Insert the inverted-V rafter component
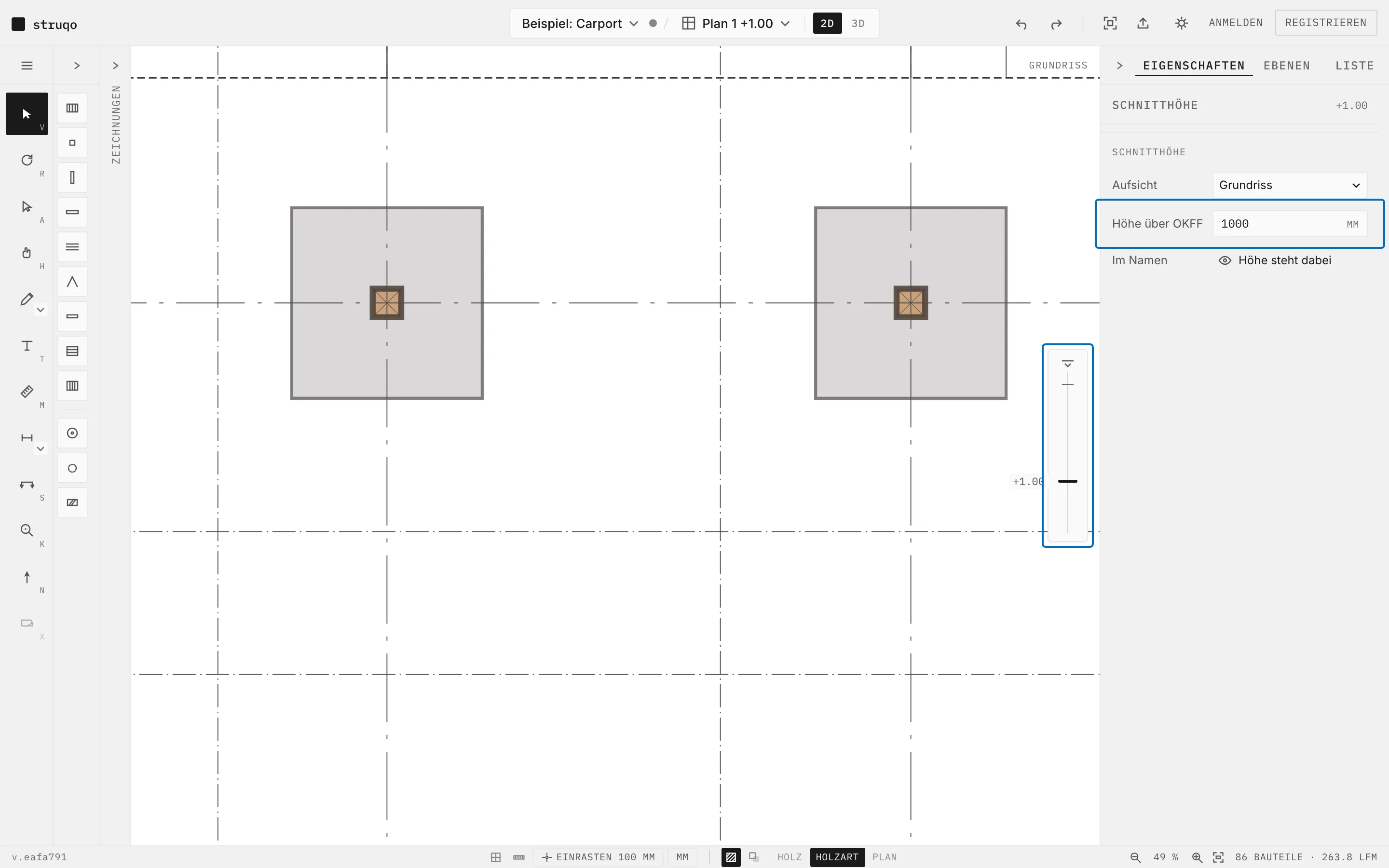This screenshot has height=868, width=1389. pyautogui.click(x=72, y=282)
